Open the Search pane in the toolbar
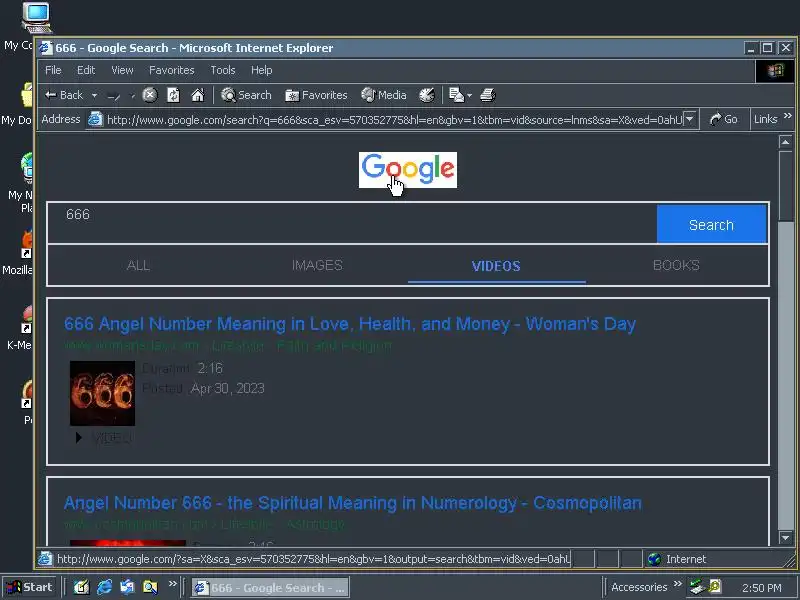This screenshot has height=600, width=800. click(246, 95)
